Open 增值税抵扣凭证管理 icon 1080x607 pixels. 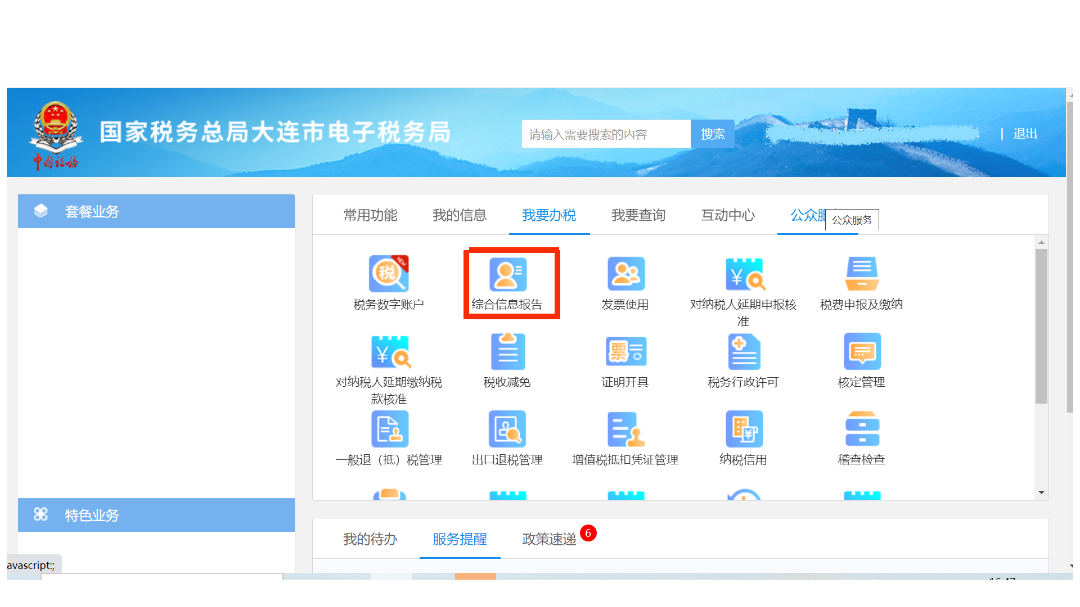click(x=625, y=429)
